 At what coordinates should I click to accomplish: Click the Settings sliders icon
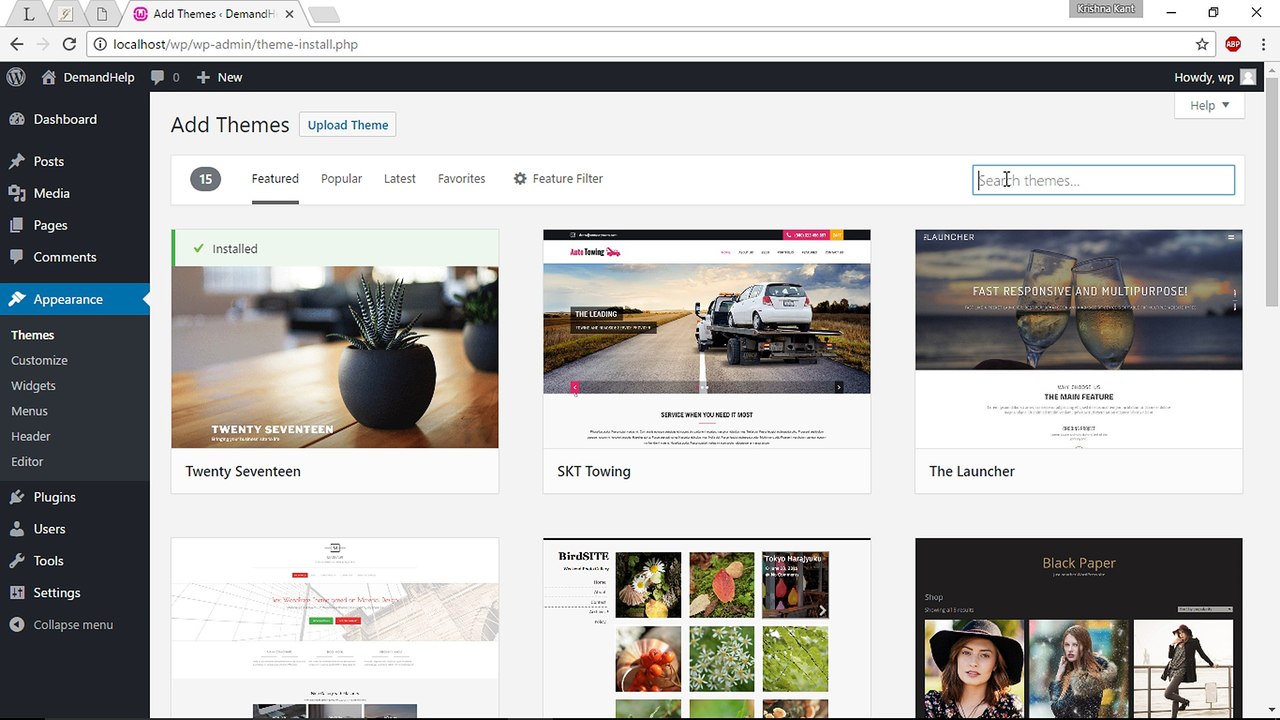[x=17, y=593]
